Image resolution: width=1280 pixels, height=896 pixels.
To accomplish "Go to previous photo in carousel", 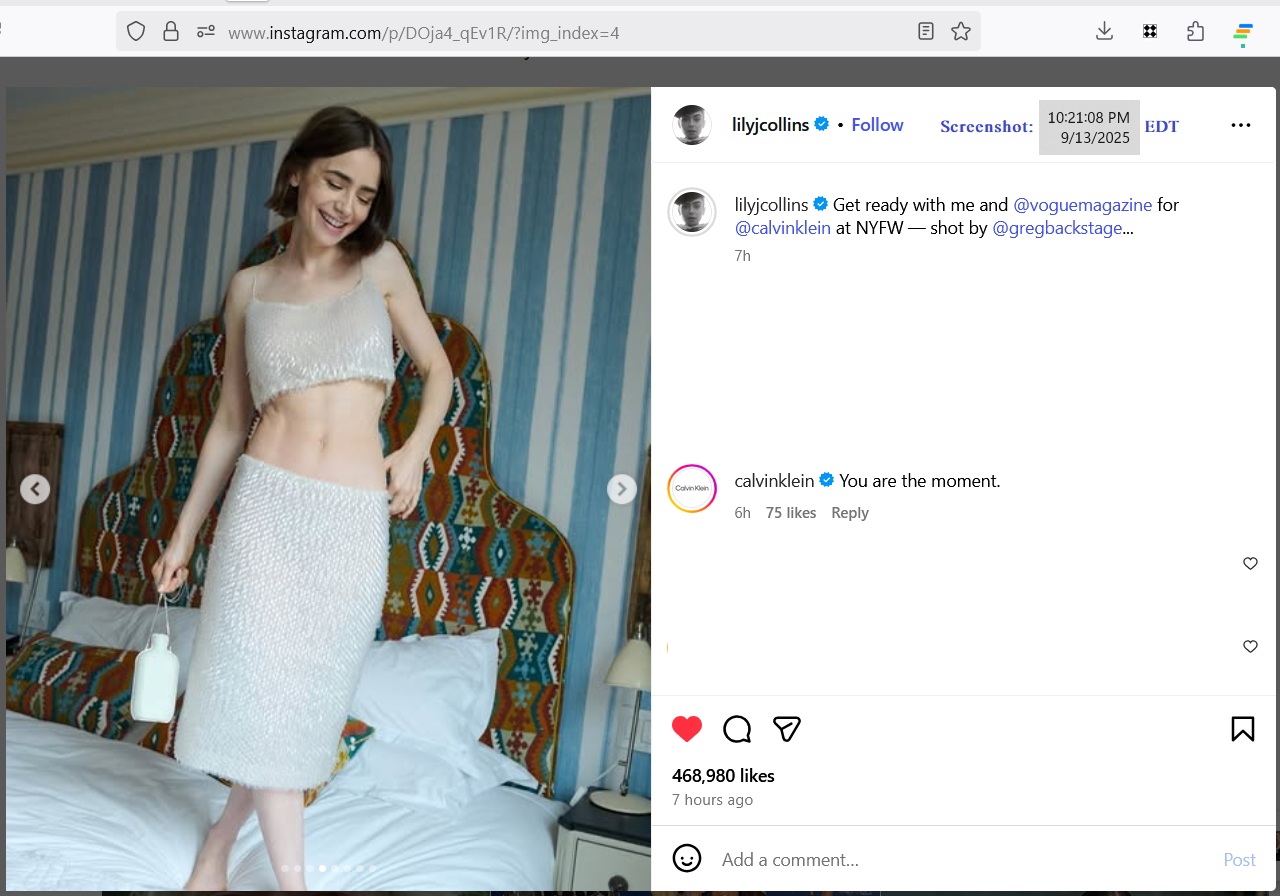I will tap(35, 489).
